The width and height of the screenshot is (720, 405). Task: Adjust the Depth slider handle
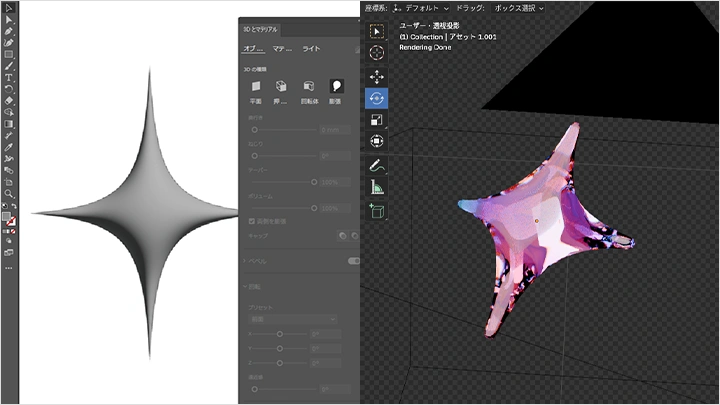[x=254, y=130]
